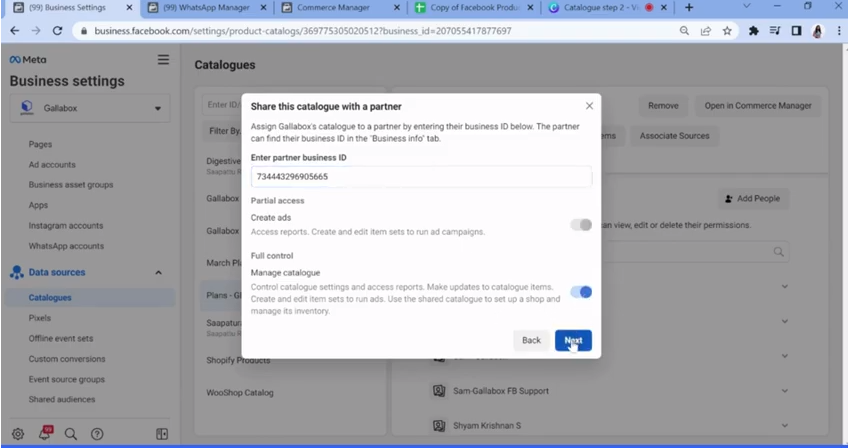The width and height of the screenshot is (848, 448).
Task: Open settings gear in the sidebar footer
Action: click(x=18, y=434)
